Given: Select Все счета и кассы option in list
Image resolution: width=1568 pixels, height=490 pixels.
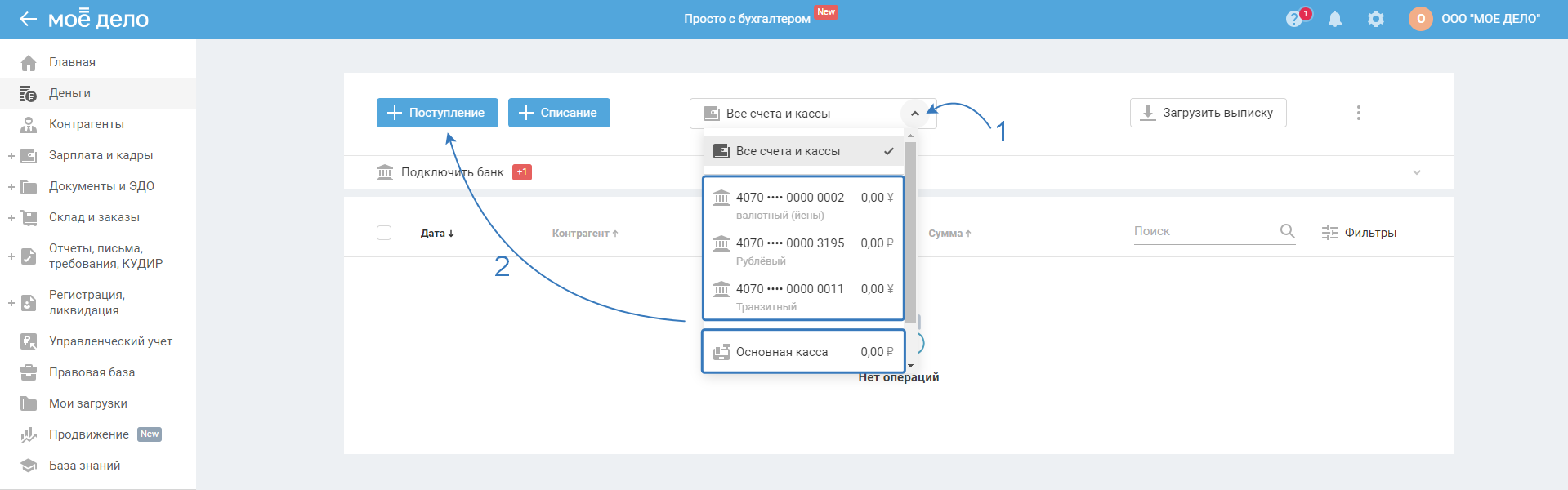Looking at the screenshot, I should click(804, 151).
